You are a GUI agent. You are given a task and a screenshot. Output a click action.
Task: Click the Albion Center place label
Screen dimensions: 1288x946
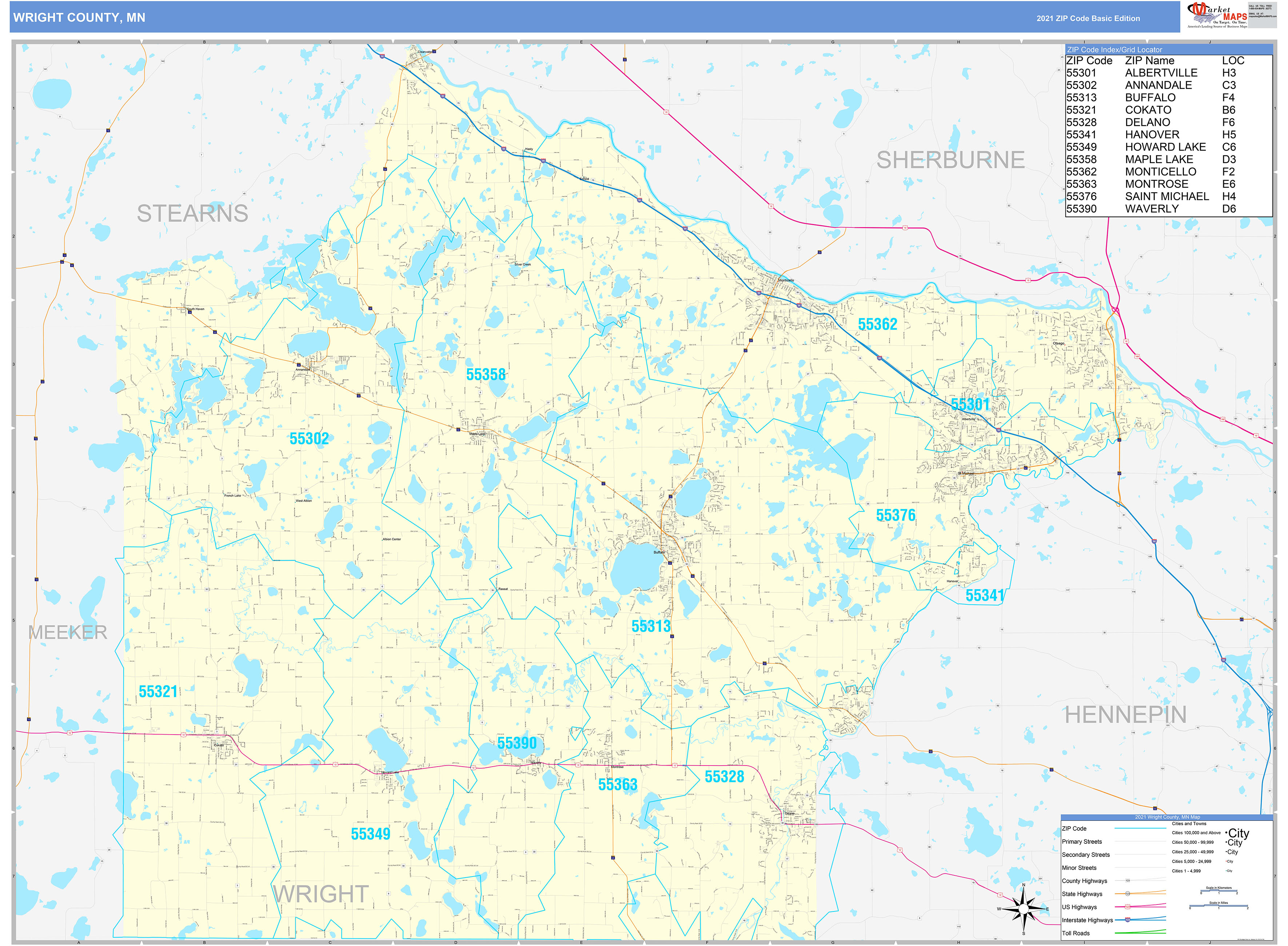(x=392, y=540)
